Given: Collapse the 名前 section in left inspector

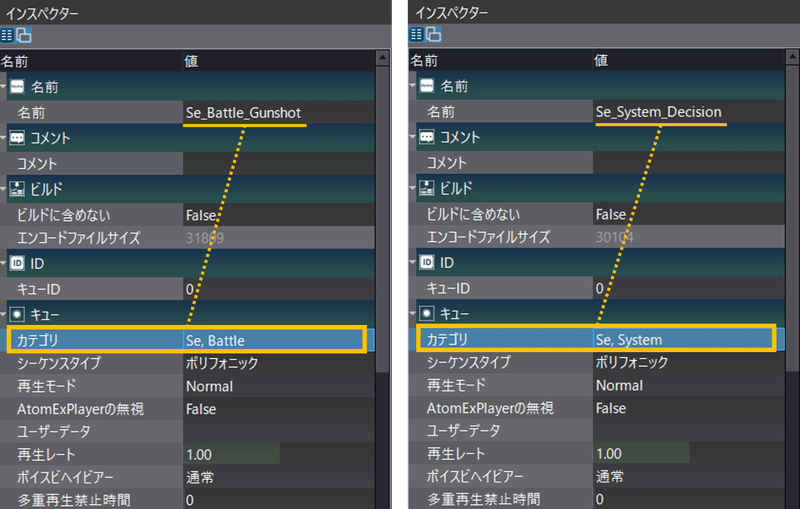Looking at the screenshot, I should 3,86.
